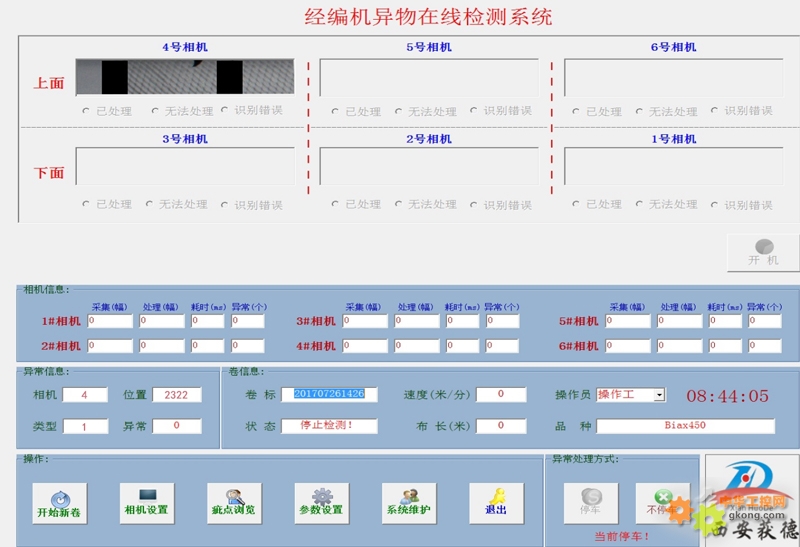The image size is (800, 547).
Task: Select 识别错误 under 6号相机
Action: tap(716, 111)
